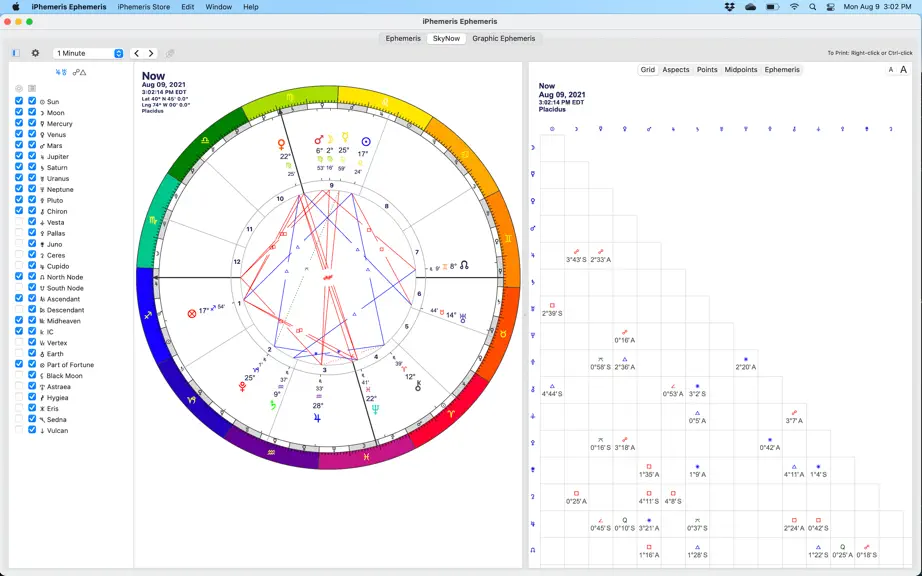Click the grid cell reading 4°44' S
The image size is (922, 576).
pos(552,390)
